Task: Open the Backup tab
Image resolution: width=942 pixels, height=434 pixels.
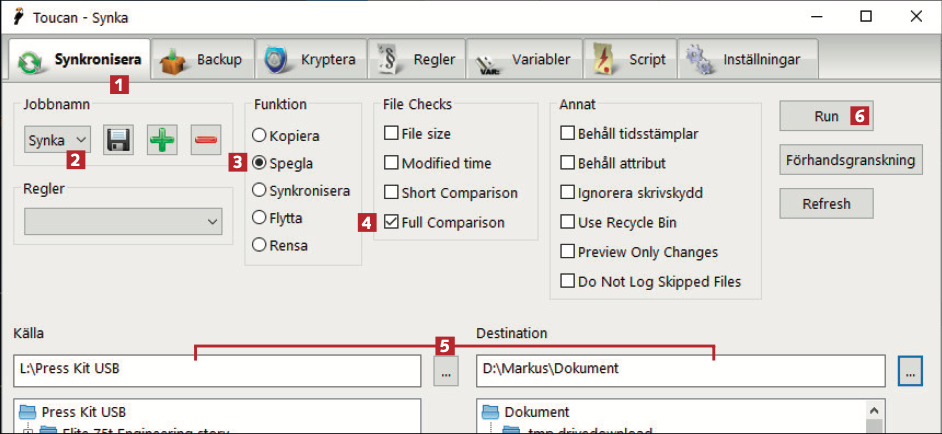Action: 203,60
